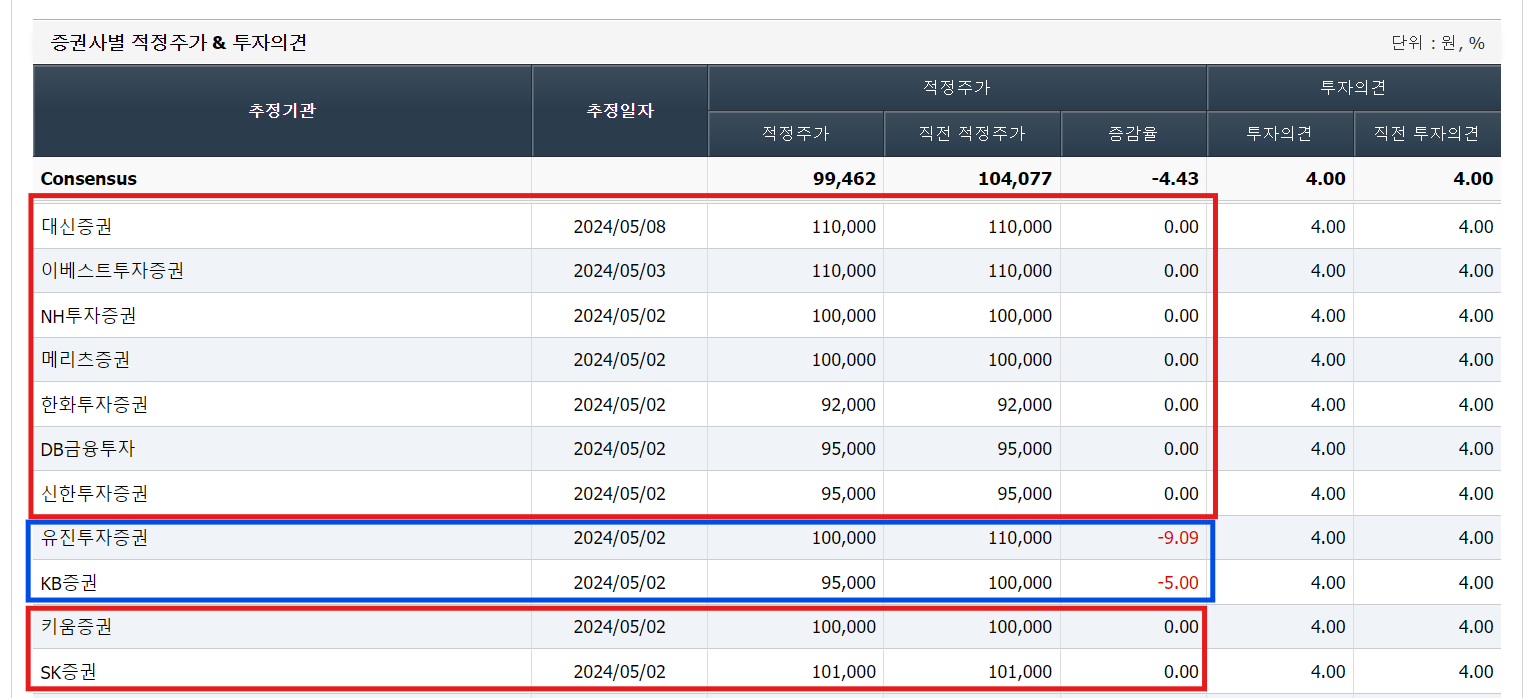Click the 유진투자증권 institution name
This screenshot has width=1532, height=698.
94,538
